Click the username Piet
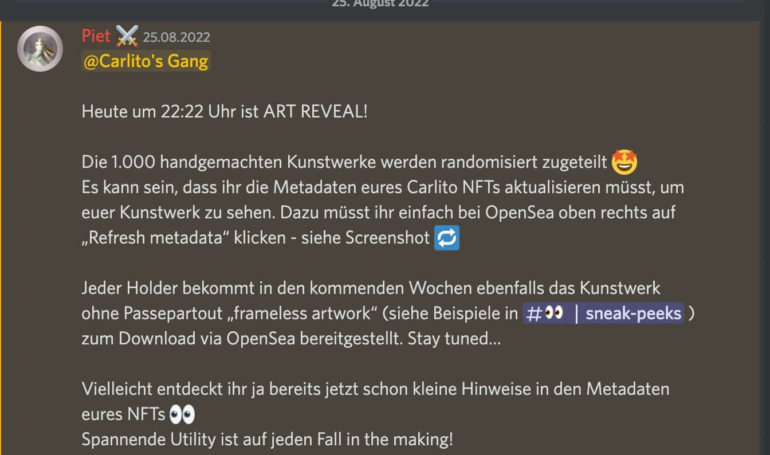The image size is (770, 455). click(x=96, y=36)
